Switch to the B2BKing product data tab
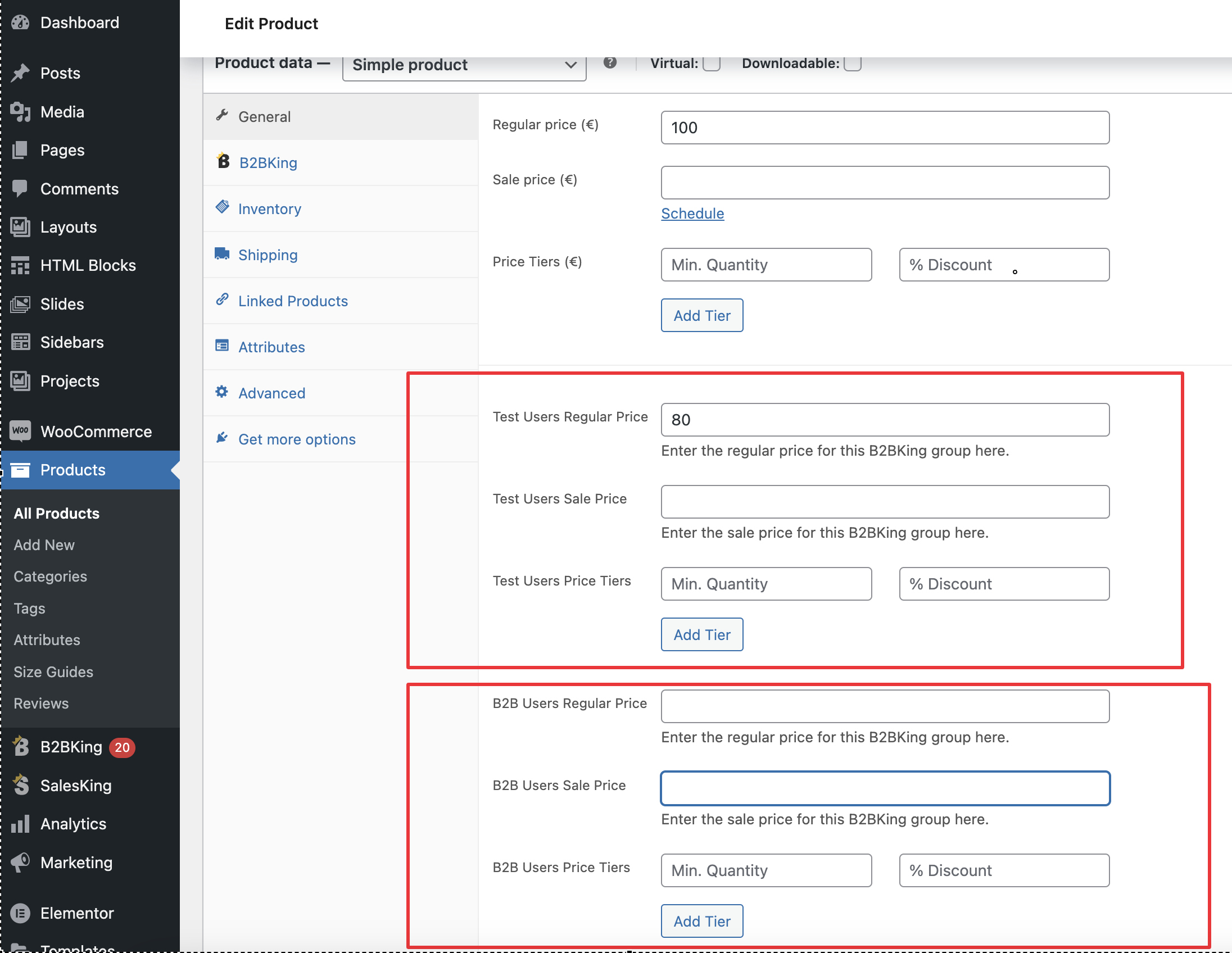Image resolution: width=1232 pixels, height=953 pixels. pyautogui.click(x=341, y=163)
